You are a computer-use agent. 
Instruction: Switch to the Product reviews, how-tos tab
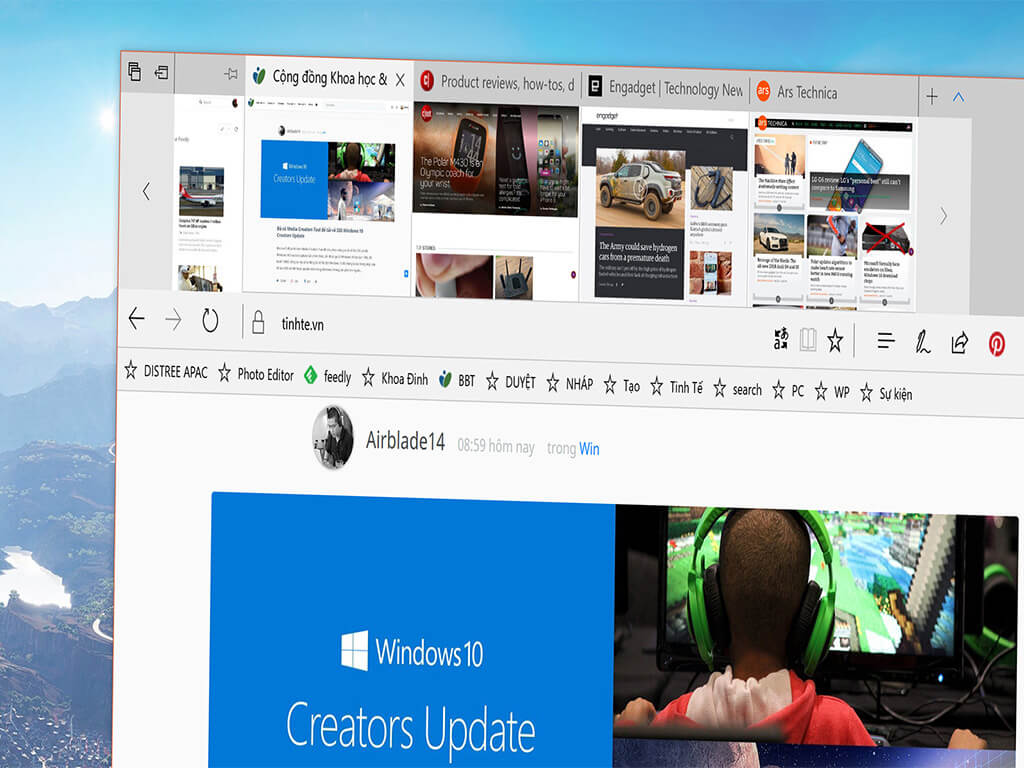click(497, 83)
